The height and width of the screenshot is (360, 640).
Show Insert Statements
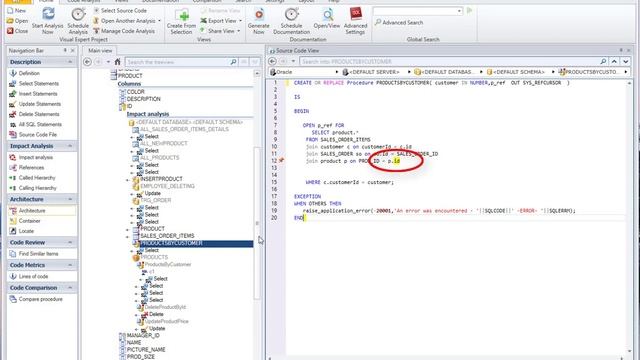pos(34,93)
